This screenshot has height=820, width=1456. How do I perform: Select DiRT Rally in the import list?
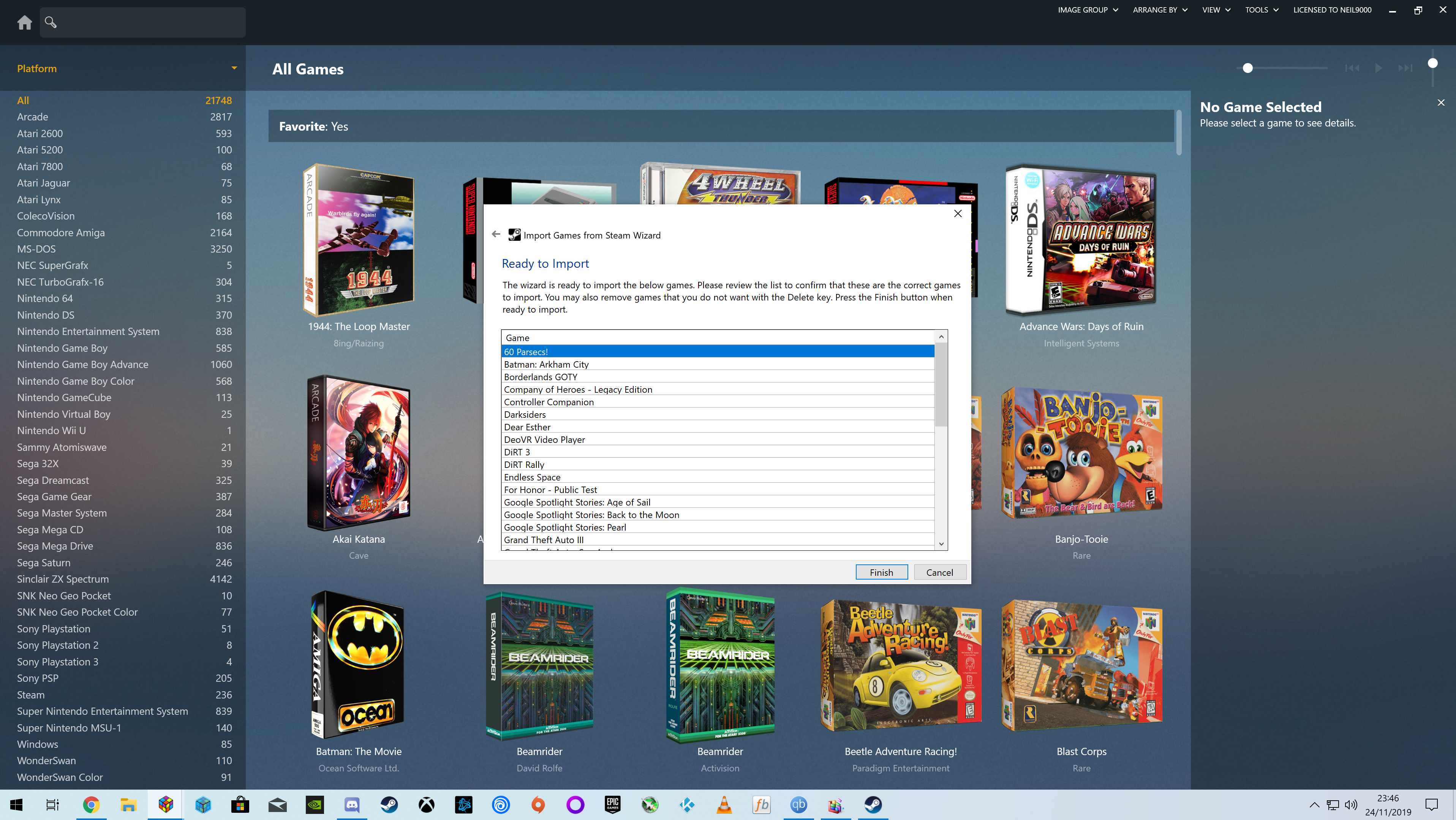point(718,464)
